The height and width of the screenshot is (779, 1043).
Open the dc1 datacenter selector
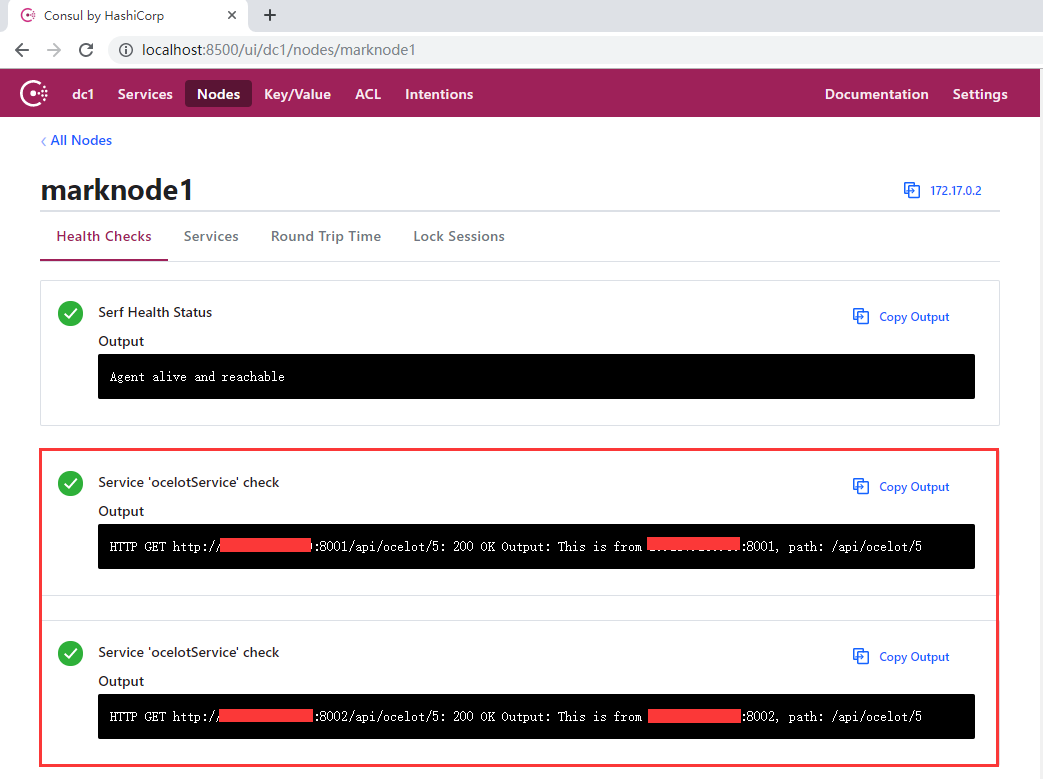pyautogui.click(x=83, y=94)
